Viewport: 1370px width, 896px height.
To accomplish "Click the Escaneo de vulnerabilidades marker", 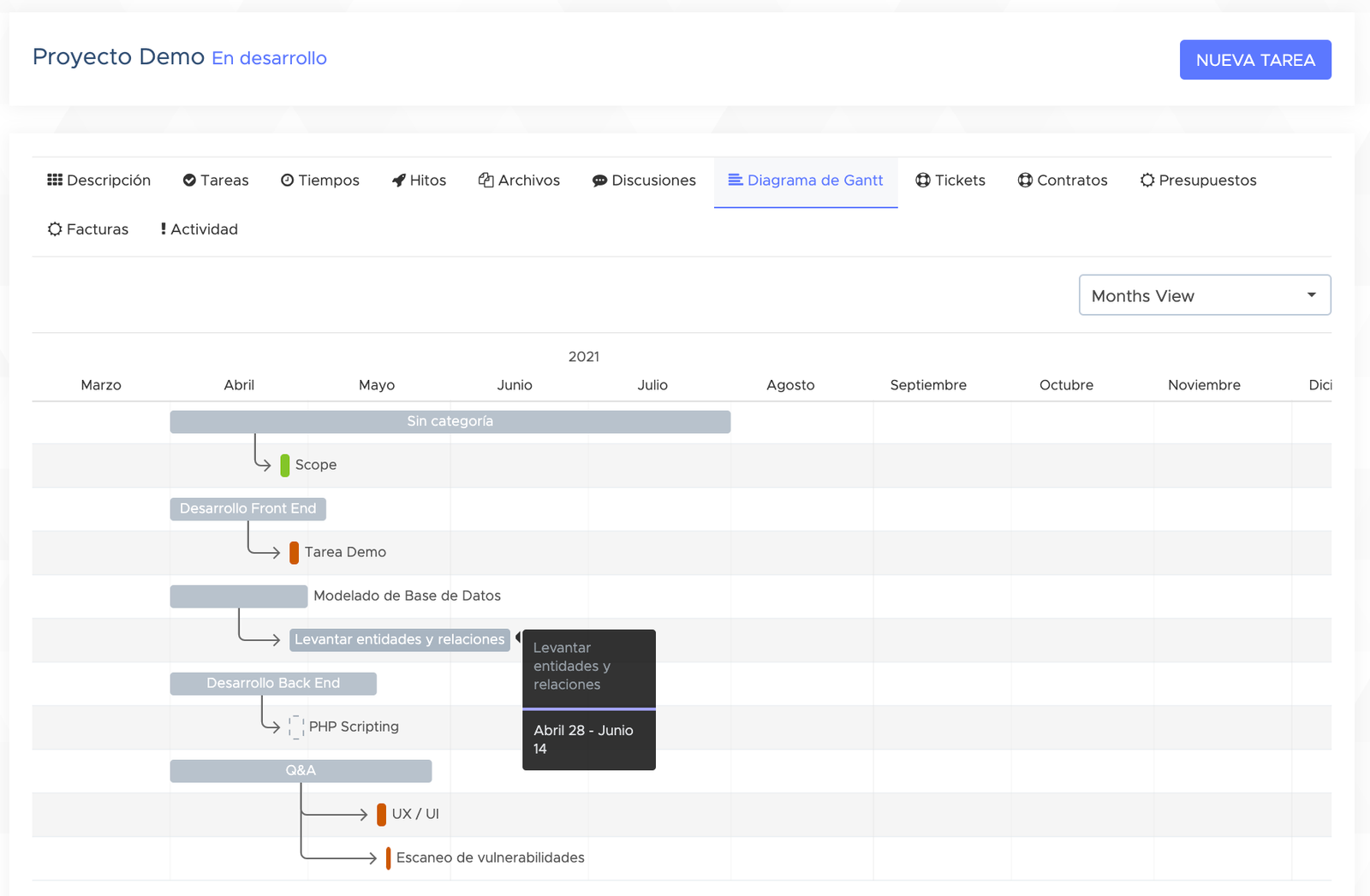I will [389, 858].
